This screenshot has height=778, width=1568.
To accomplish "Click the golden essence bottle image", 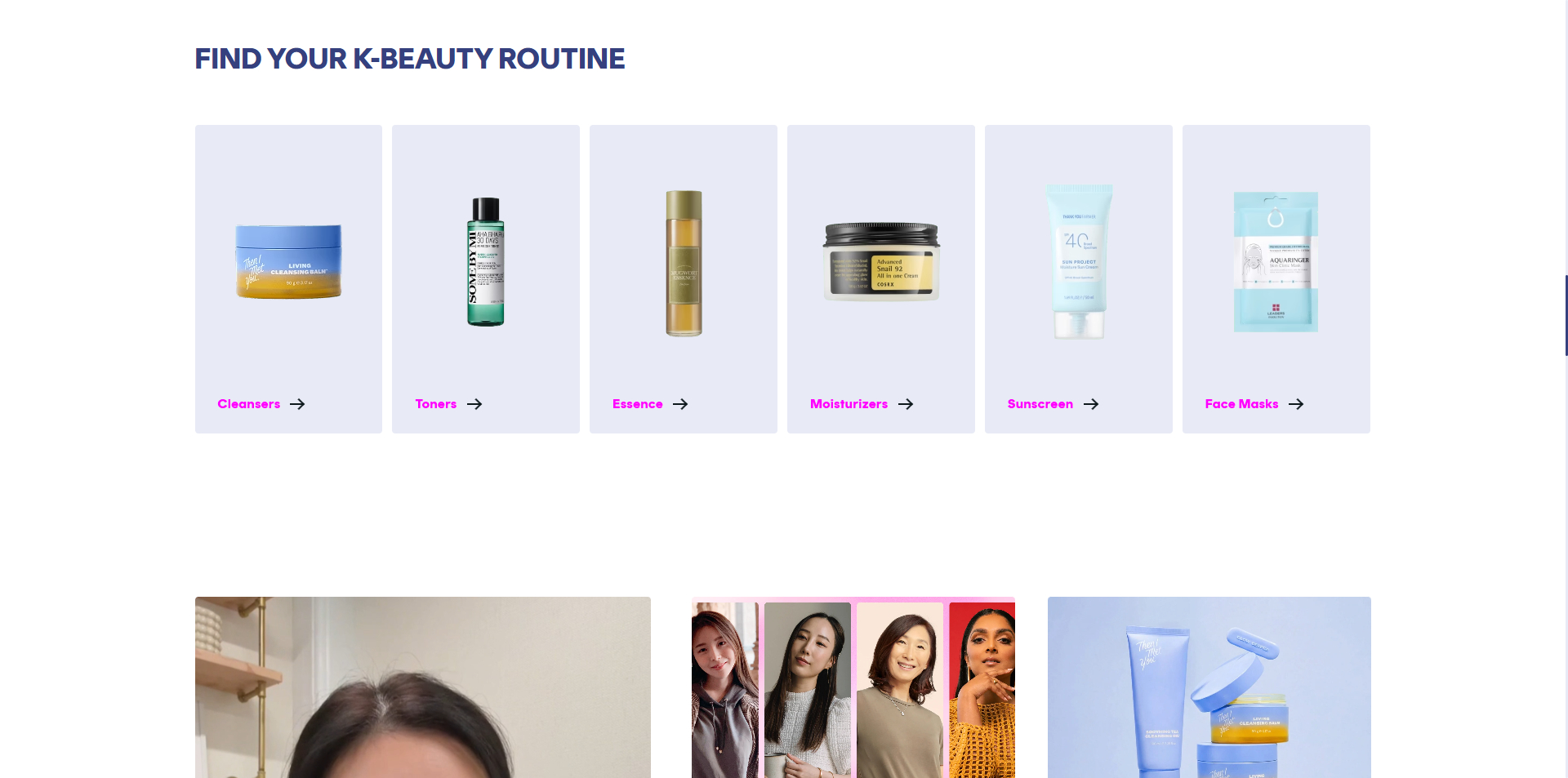I will point(684,263).
